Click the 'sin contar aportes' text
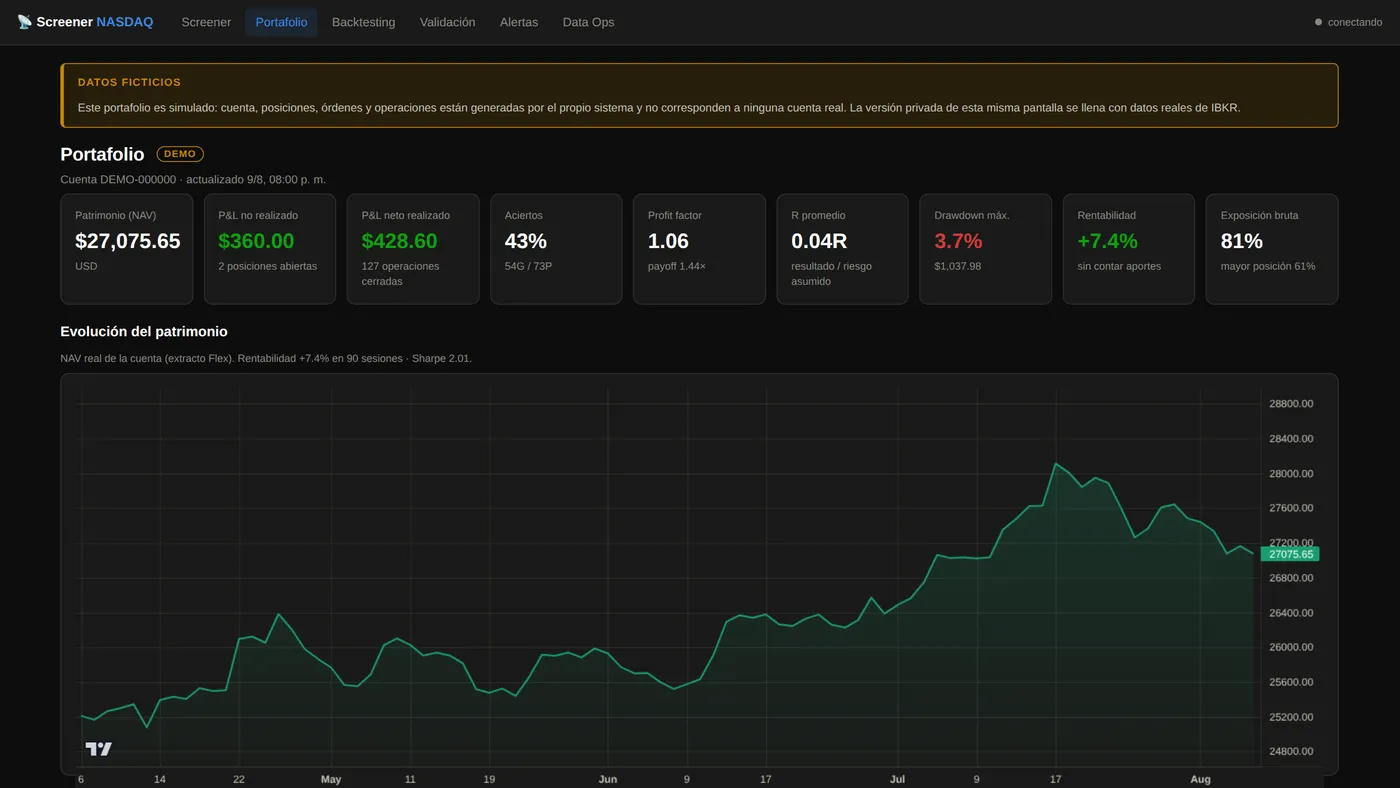 click(x=1119, y=266)
